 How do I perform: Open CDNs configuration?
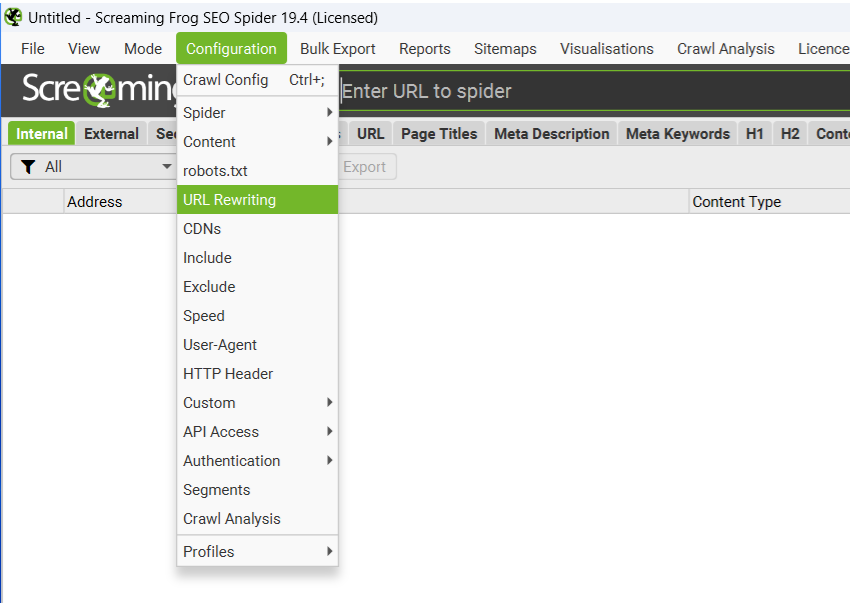(x=257, y=229)
